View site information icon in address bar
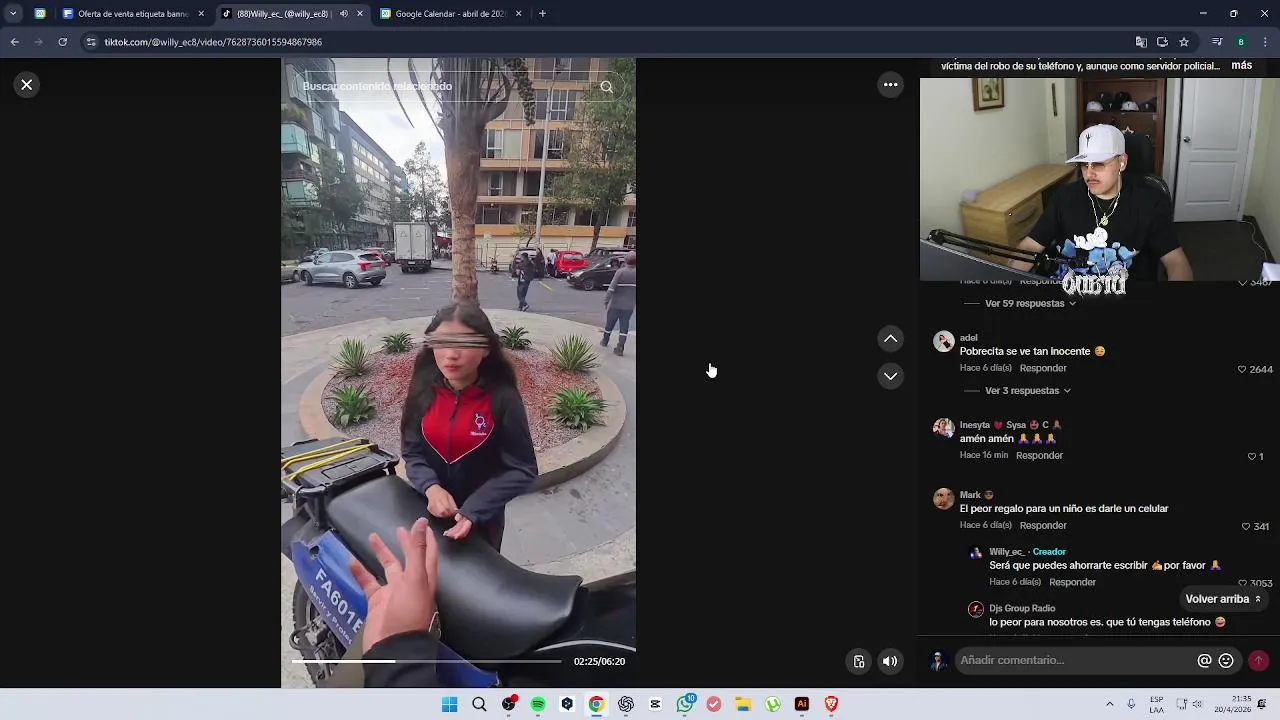This screenshot has height=720, width=1280. [91, 42]
